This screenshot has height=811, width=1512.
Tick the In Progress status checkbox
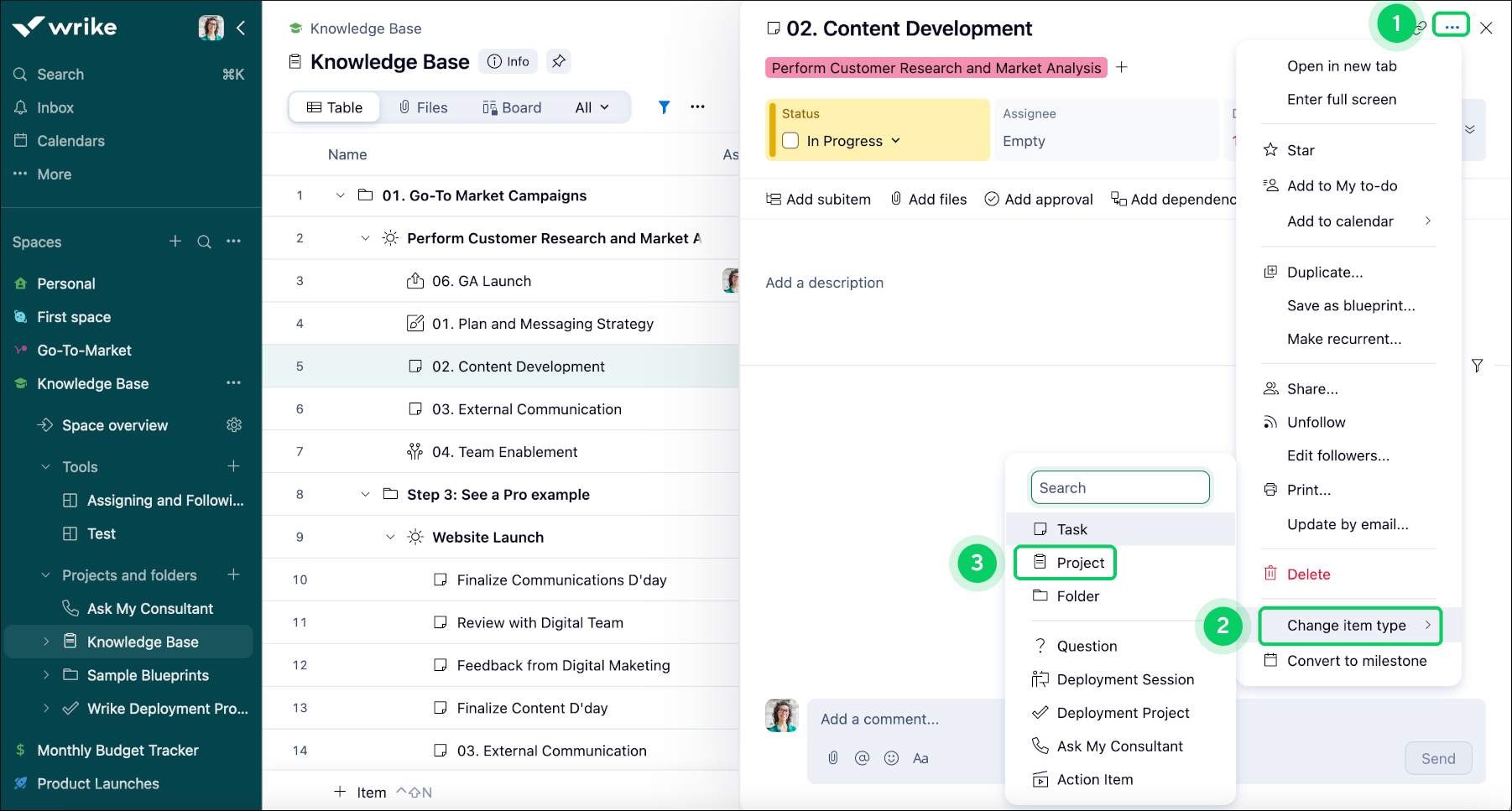coord(790,141)
